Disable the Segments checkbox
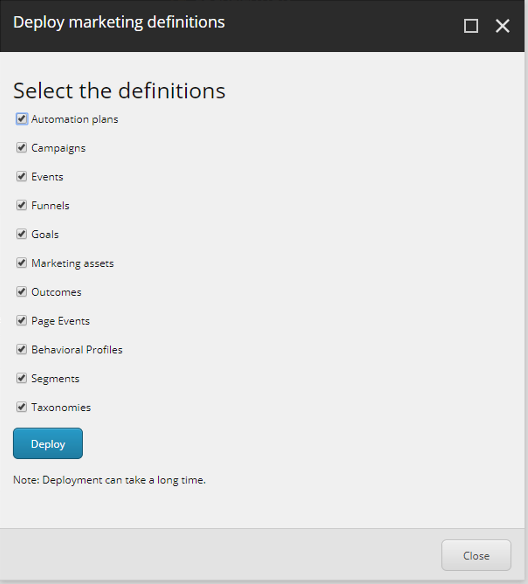The image size is (528, 584). pyautogui.click(x=22, y=378)
